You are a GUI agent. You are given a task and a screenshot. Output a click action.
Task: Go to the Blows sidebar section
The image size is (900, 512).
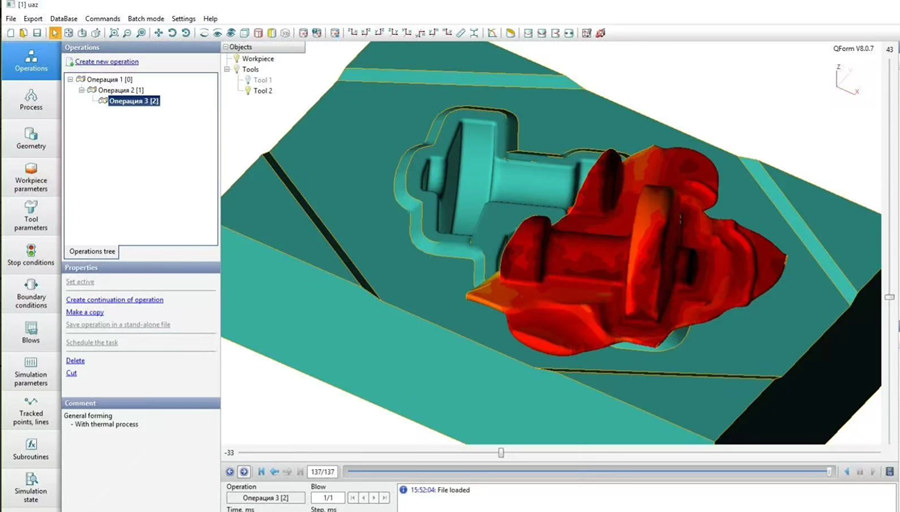(31, 331)
